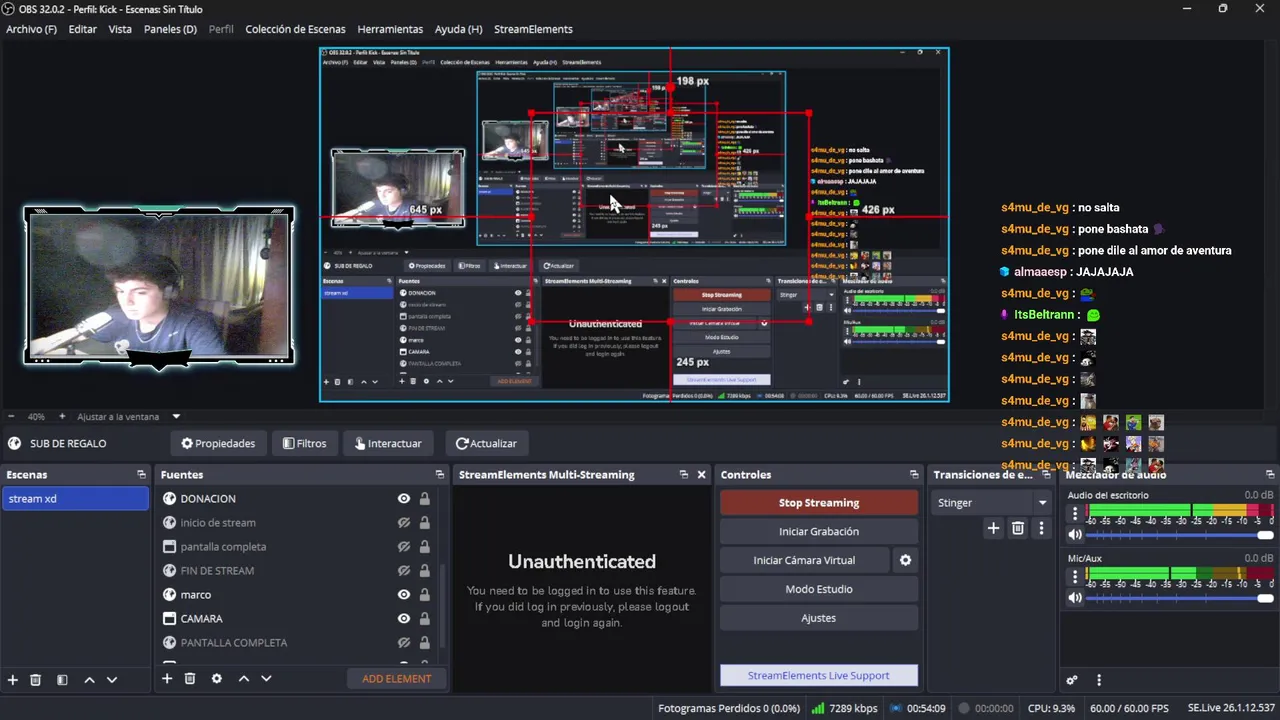The width and height of the screenshot is (1280, 720).
Task: Delete selected scene with trash icon
Action: tap(35, 679)
